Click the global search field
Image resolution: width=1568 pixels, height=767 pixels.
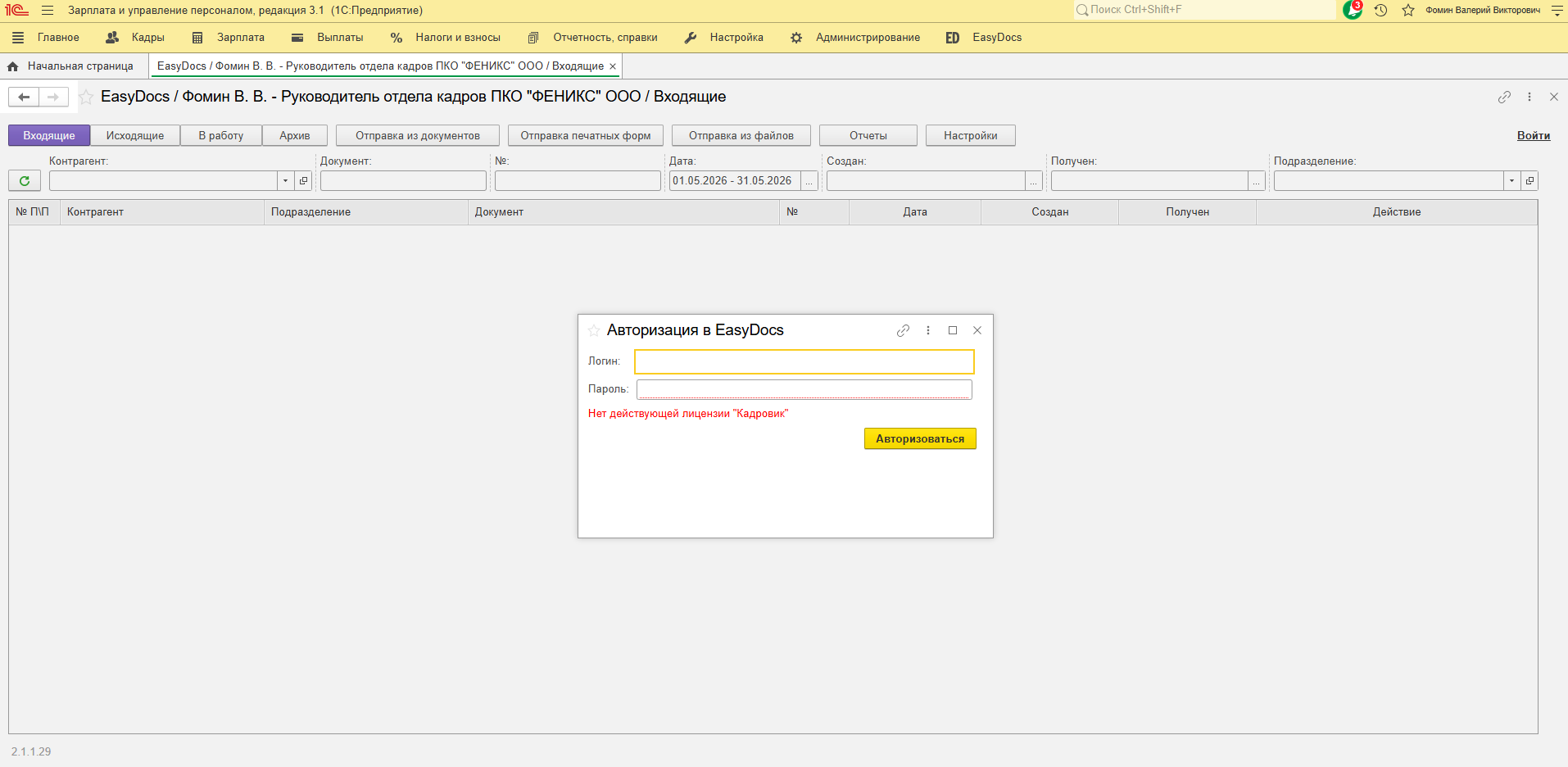coord(1204,10)
